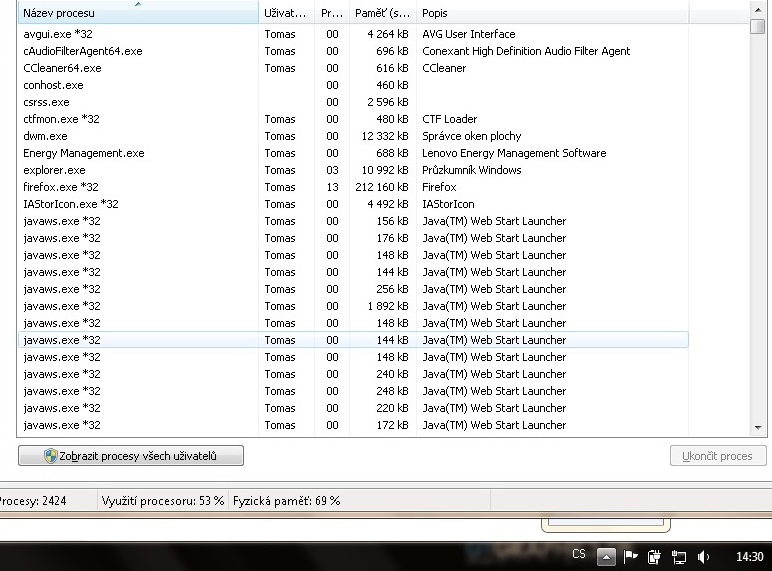Sort by Uživat... column header
This screenshot has height=571, width=772.
pos(287,13)
